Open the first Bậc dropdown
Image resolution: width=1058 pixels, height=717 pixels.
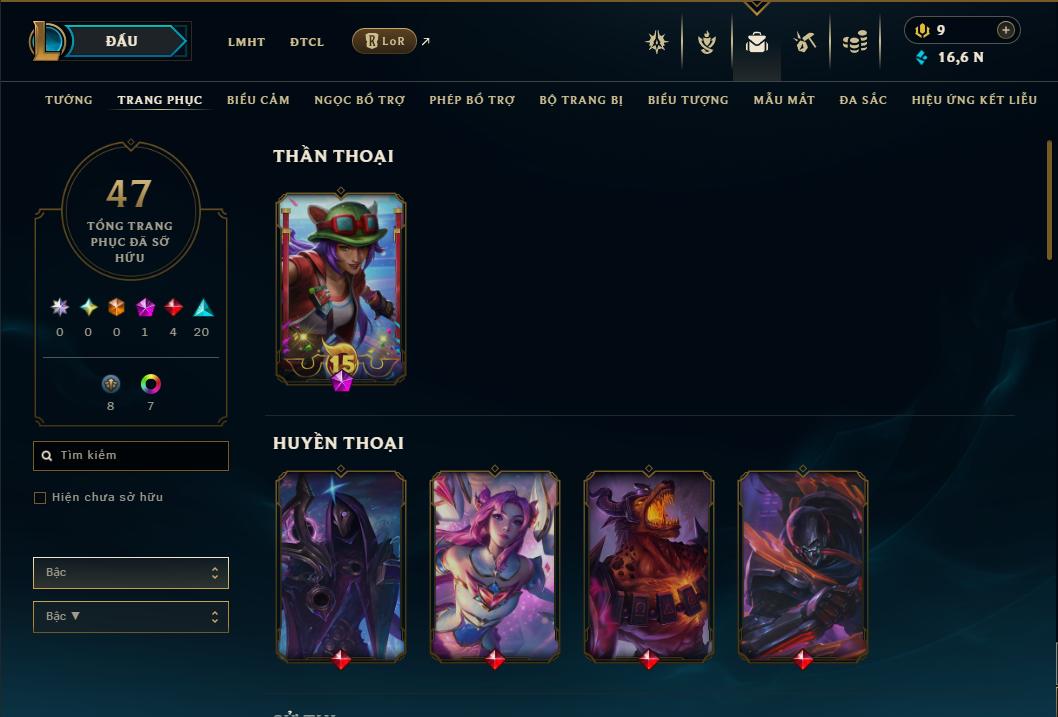click(x=131, y=573)
